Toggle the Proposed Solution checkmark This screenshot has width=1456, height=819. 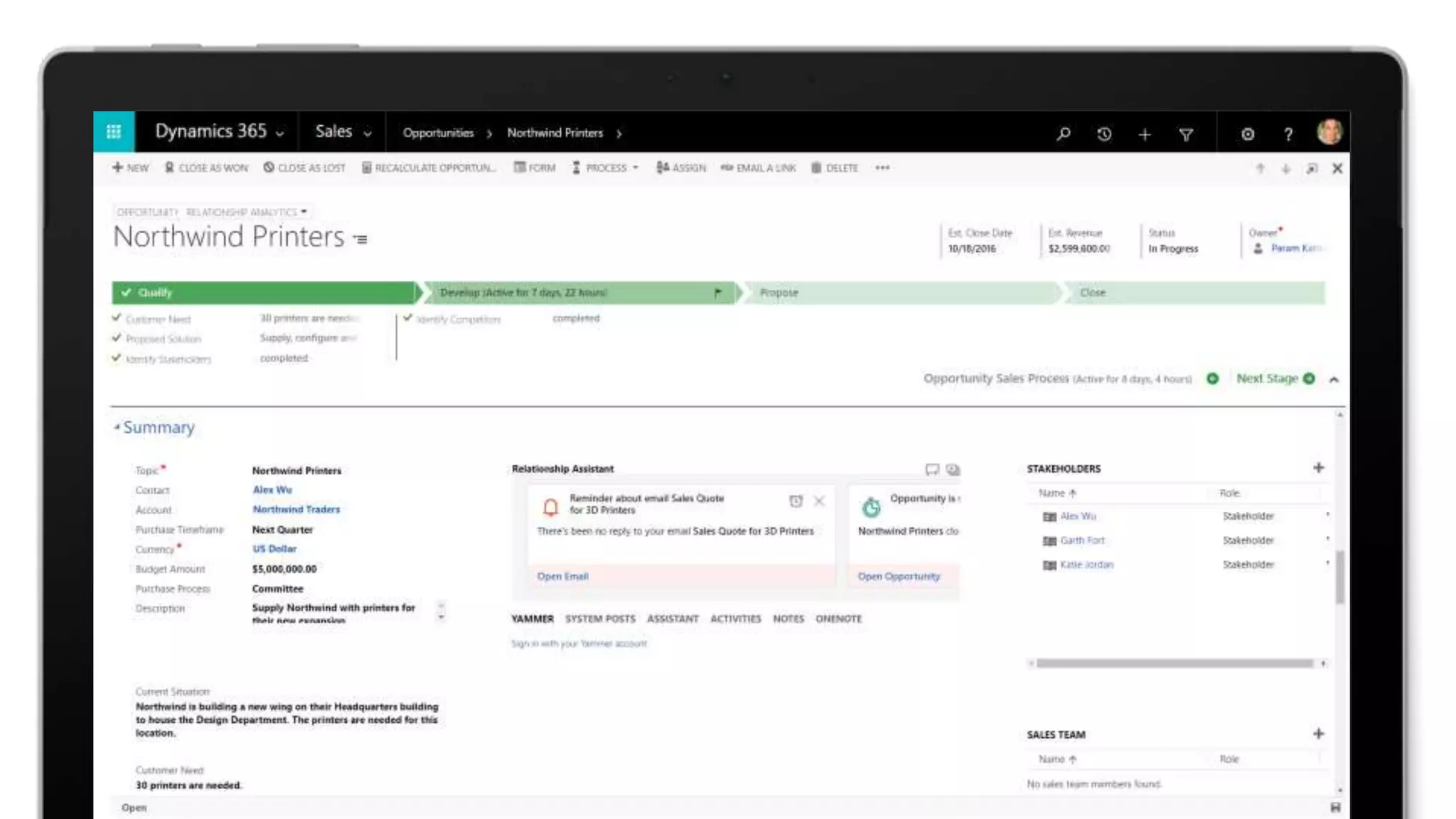pos(117,338)
